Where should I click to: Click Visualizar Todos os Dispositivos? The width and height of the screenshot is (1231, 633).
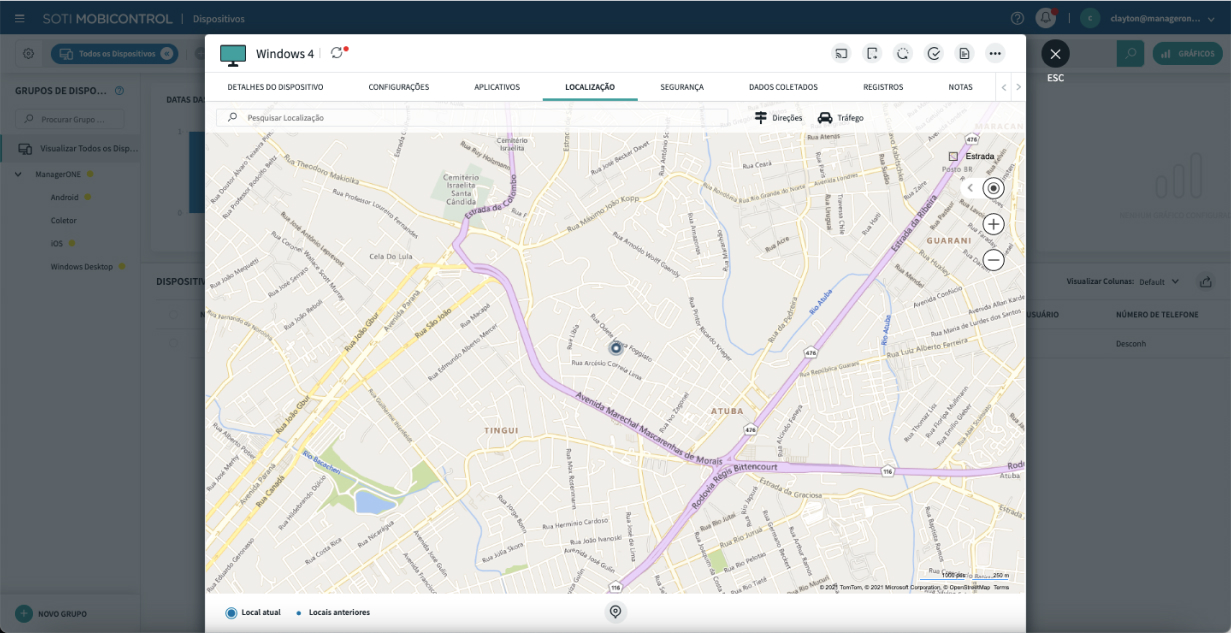pyautogui.click(x=79, y=148)
